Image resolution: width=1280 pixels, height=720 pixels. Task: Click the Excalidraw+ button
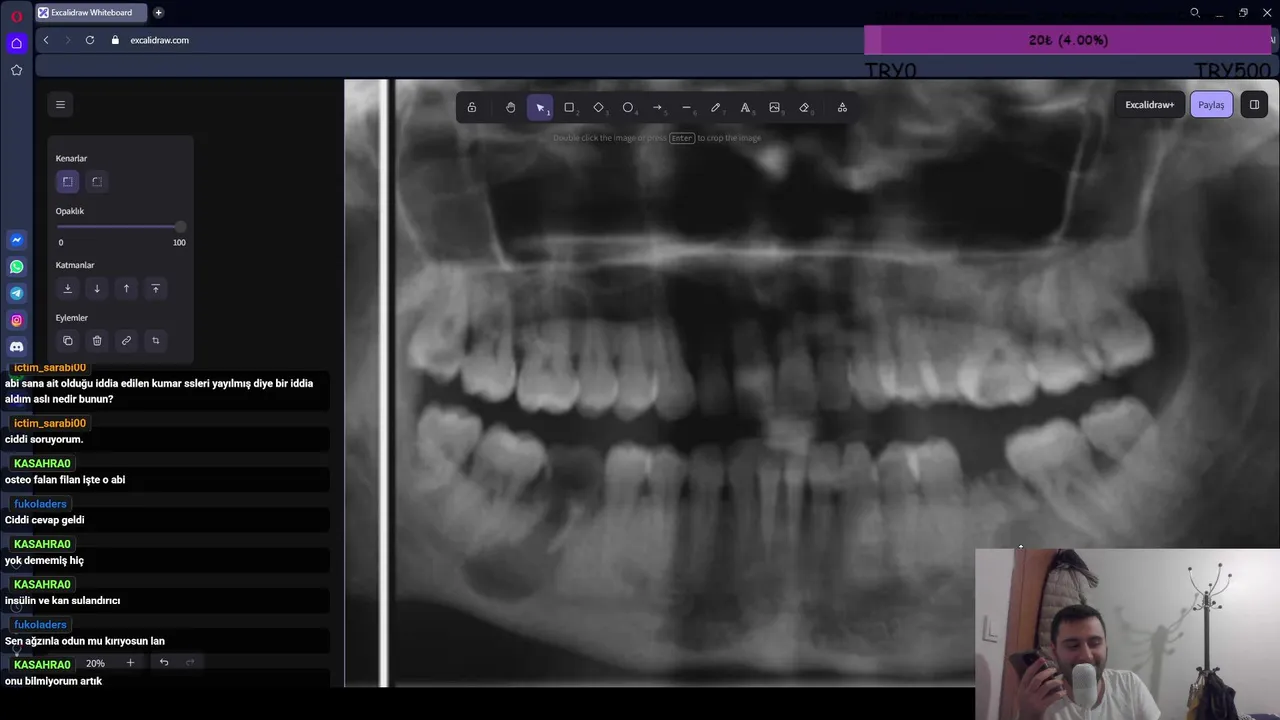(1149, 104)
